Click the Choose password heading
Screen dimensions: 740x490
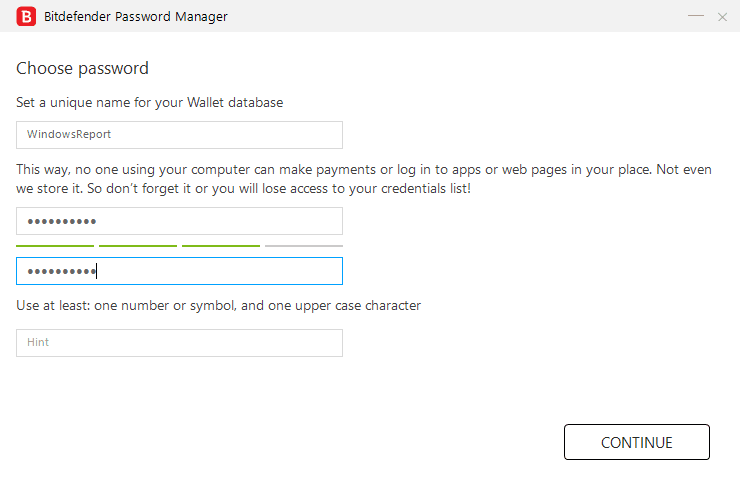pyautogui.click(x=82, y=69)
